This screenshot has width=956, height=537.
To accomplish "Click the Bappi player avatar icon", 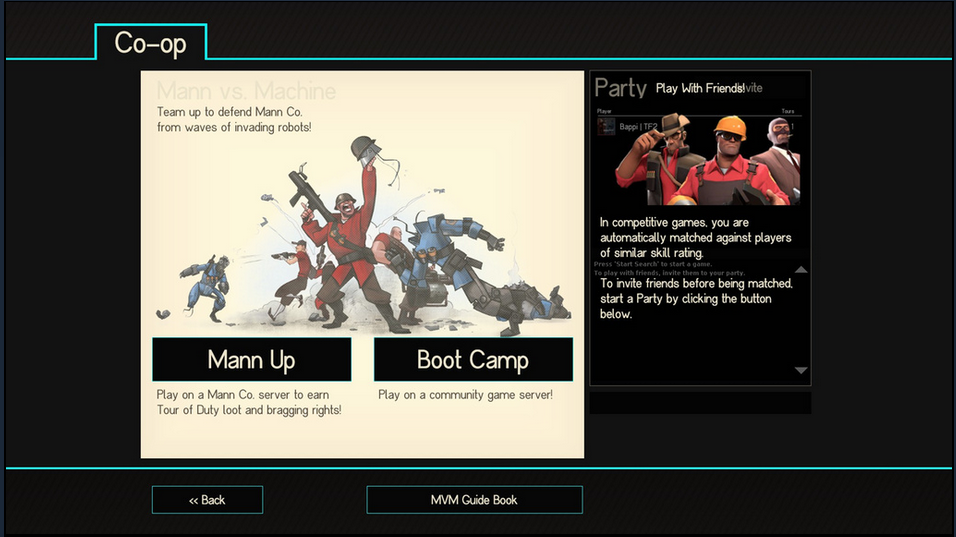I will pos(606,127).
